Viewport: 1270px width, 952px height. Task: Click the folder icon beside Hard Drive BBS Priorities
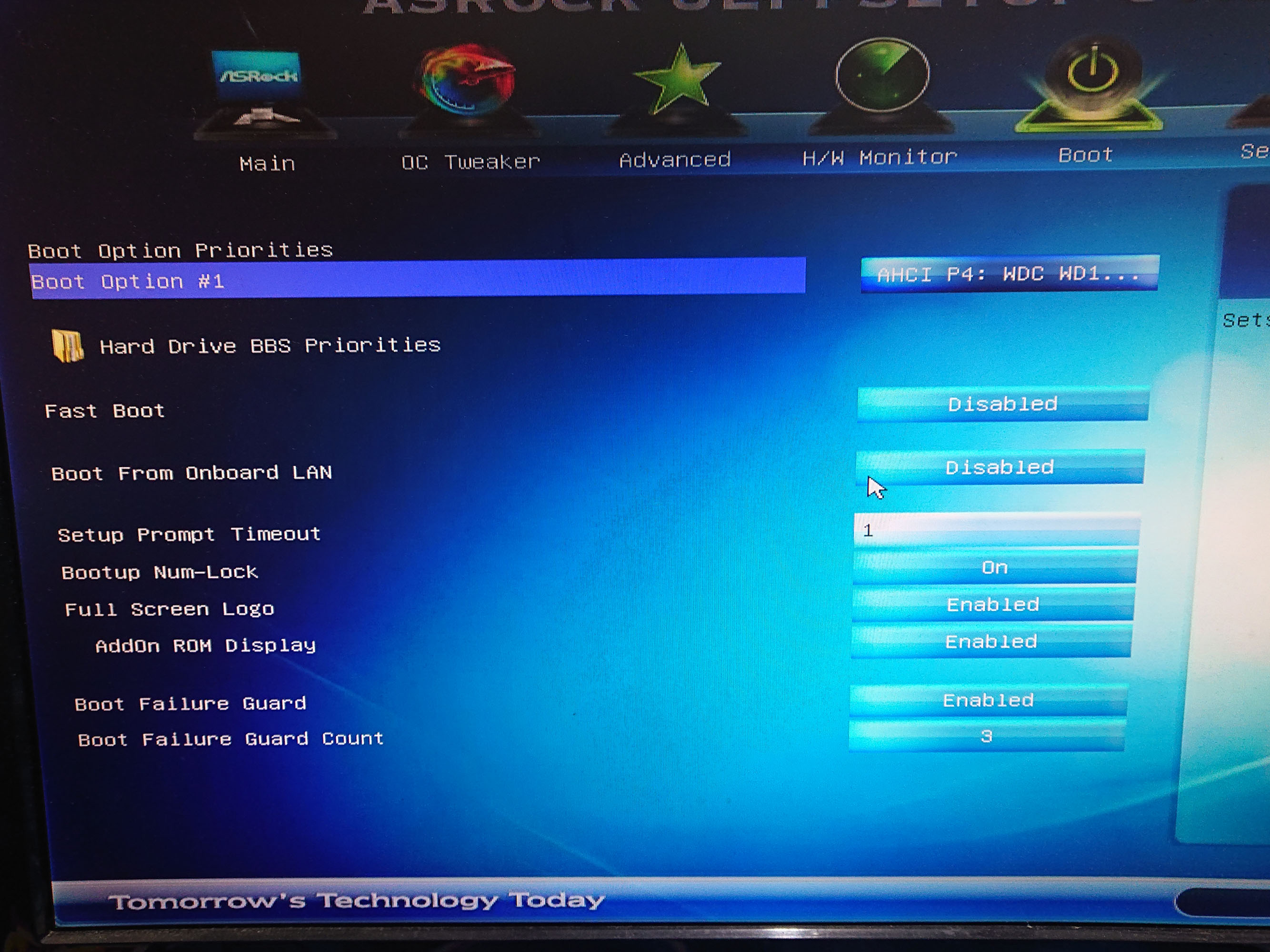68,346
